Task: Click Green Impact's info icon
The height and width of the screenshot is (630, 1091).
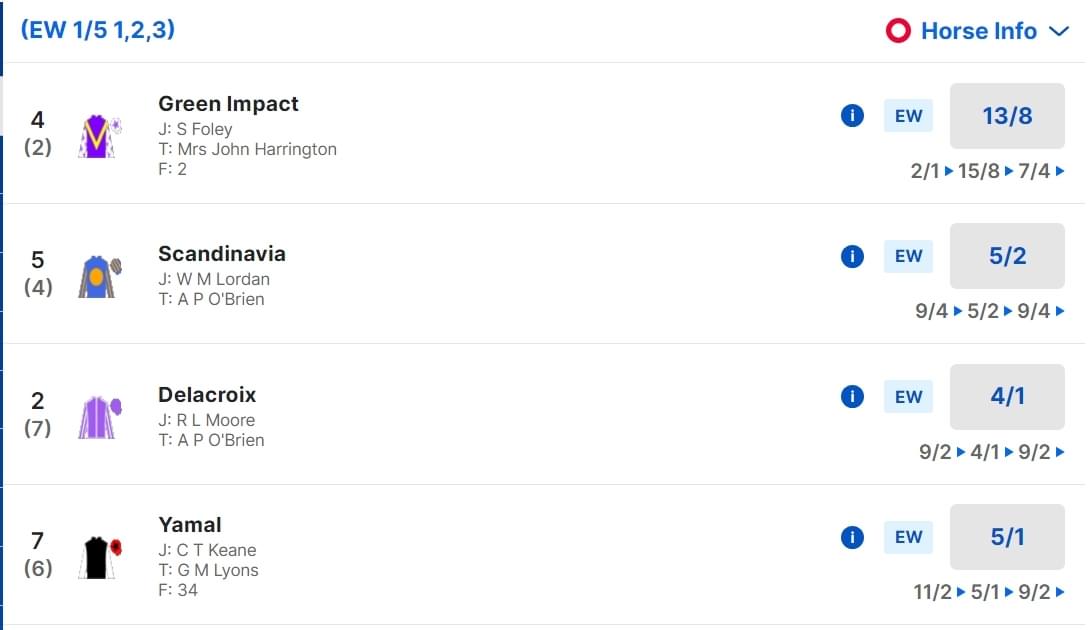Action: coord(852,116)
